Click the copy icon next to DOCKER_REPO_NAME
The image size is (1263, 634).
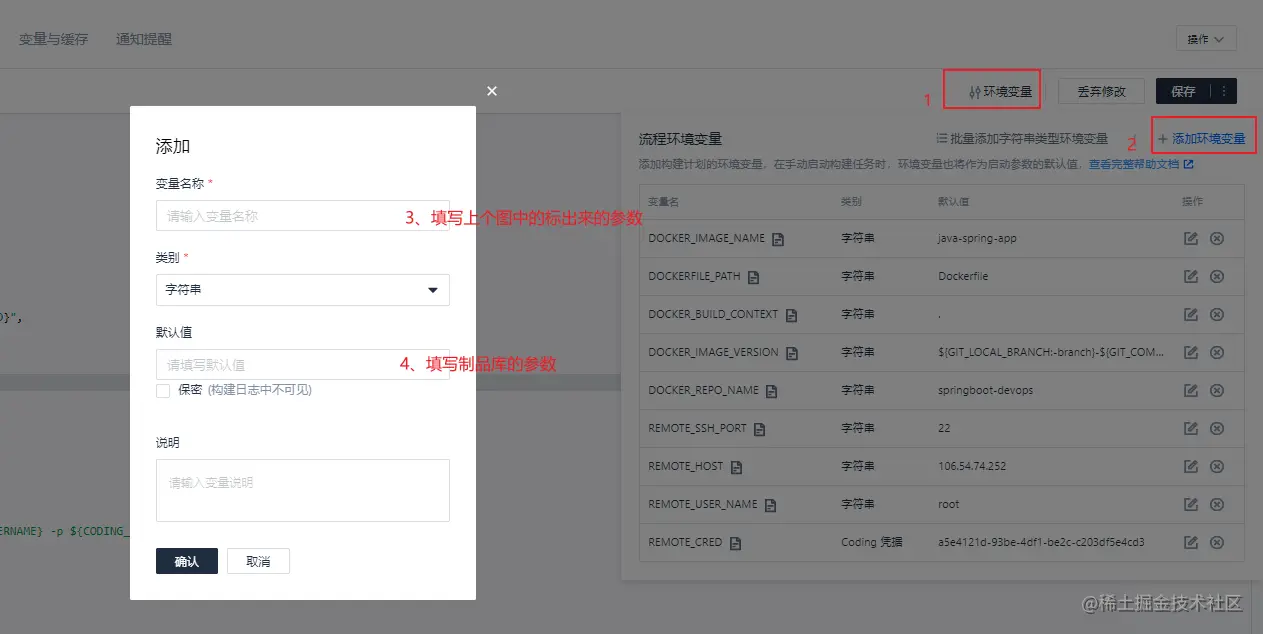coord(771,391)
